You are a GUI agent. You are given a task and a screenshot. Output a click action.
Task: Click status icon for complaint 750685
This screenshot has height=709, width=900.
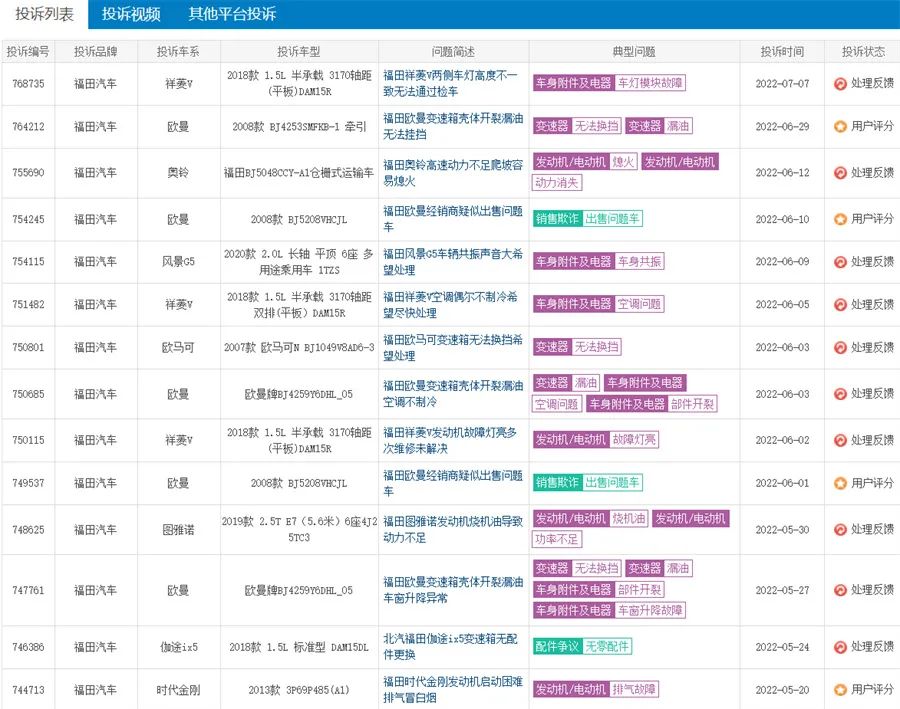click(840, 394)
